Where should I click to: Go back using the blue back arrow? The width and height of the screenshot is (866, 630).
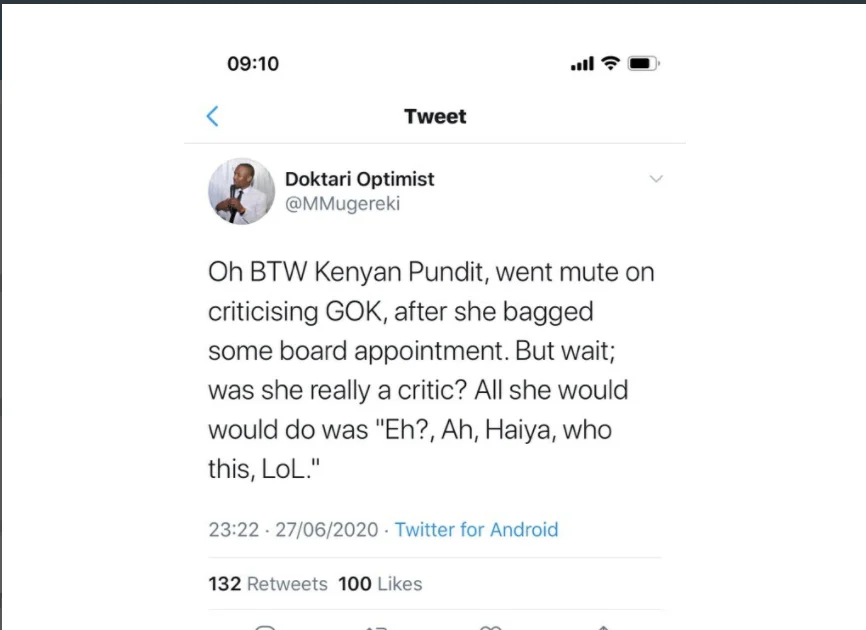(x=212, y=116)
